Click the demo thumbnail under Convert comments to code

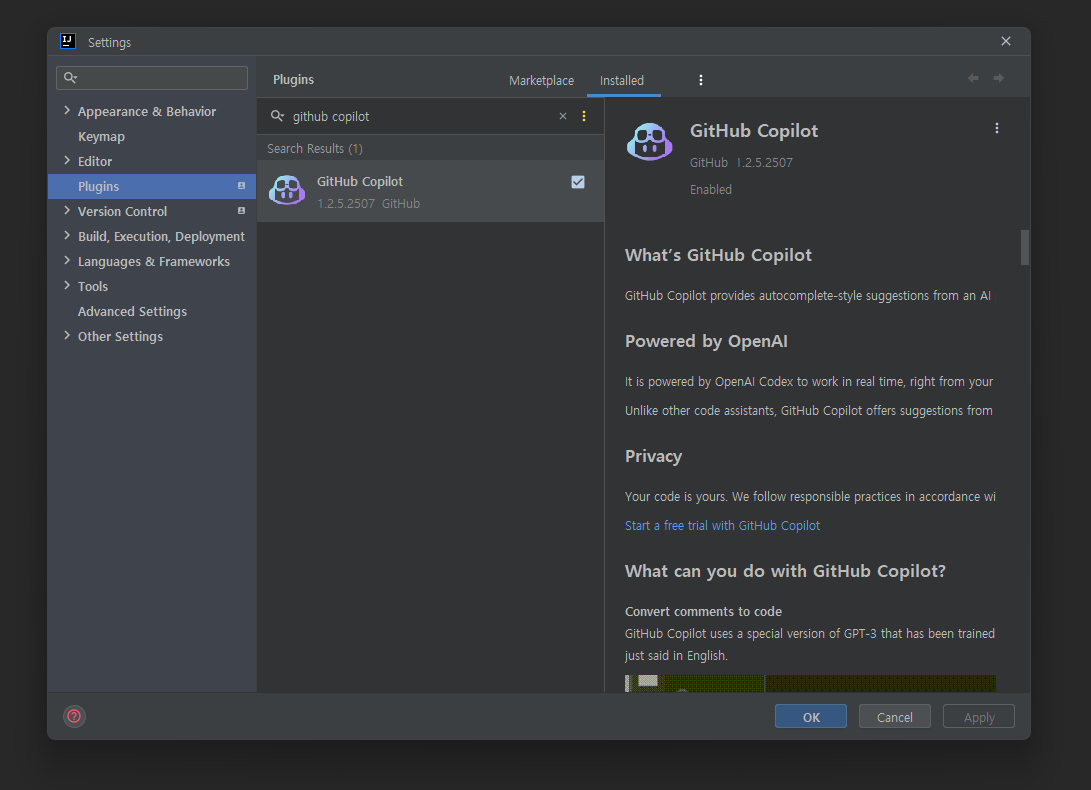click(x=810, y=683)
